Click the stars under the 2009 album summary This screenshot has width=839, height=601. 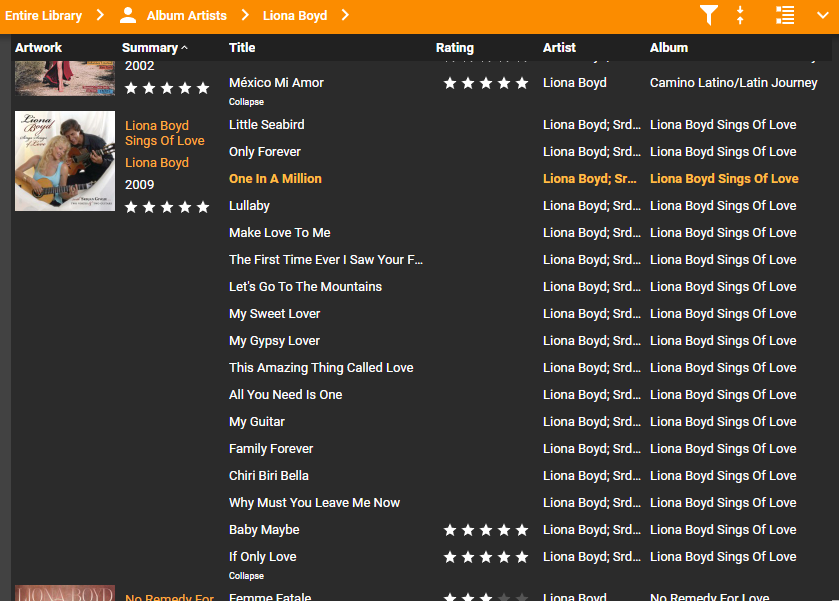(167, 207)
